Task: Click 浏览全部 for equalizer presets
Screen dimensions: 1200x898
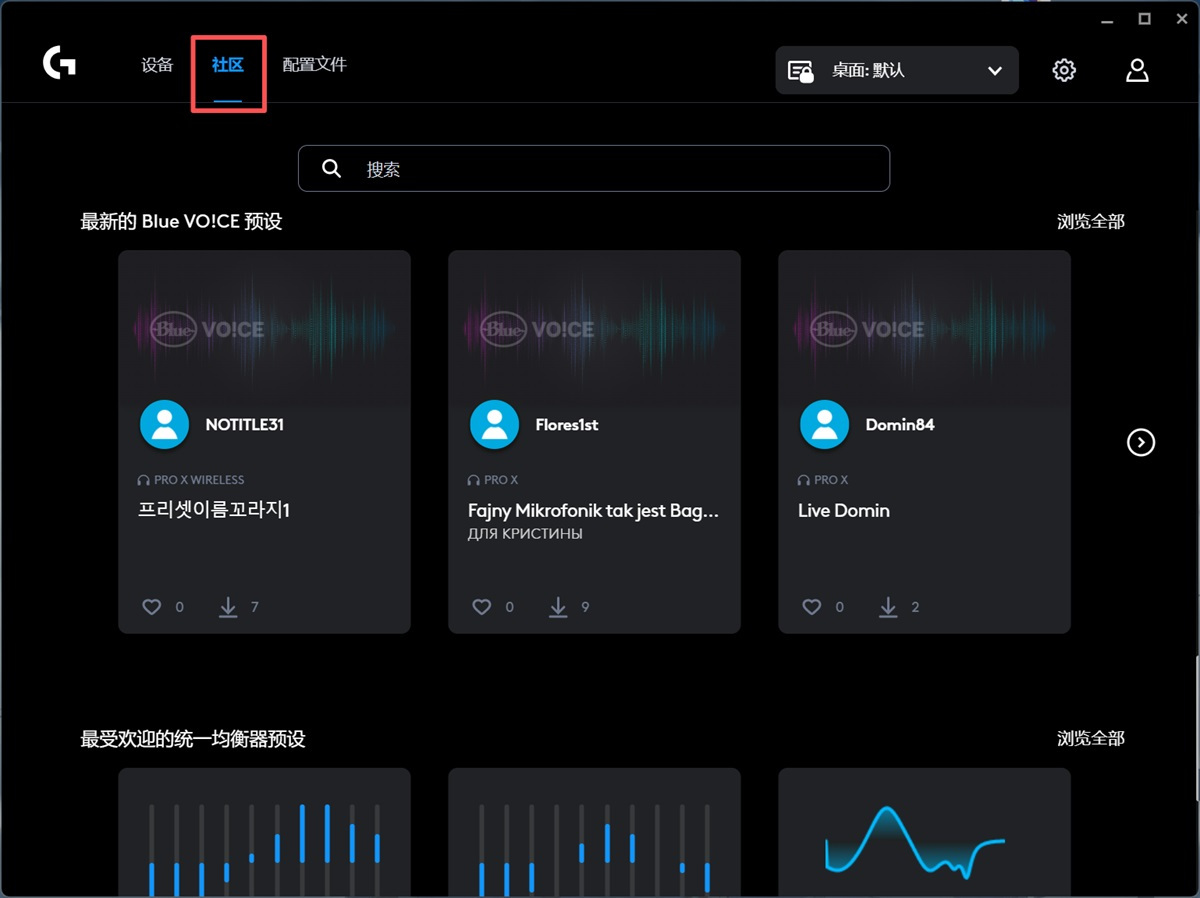Action: (1090, 738)
